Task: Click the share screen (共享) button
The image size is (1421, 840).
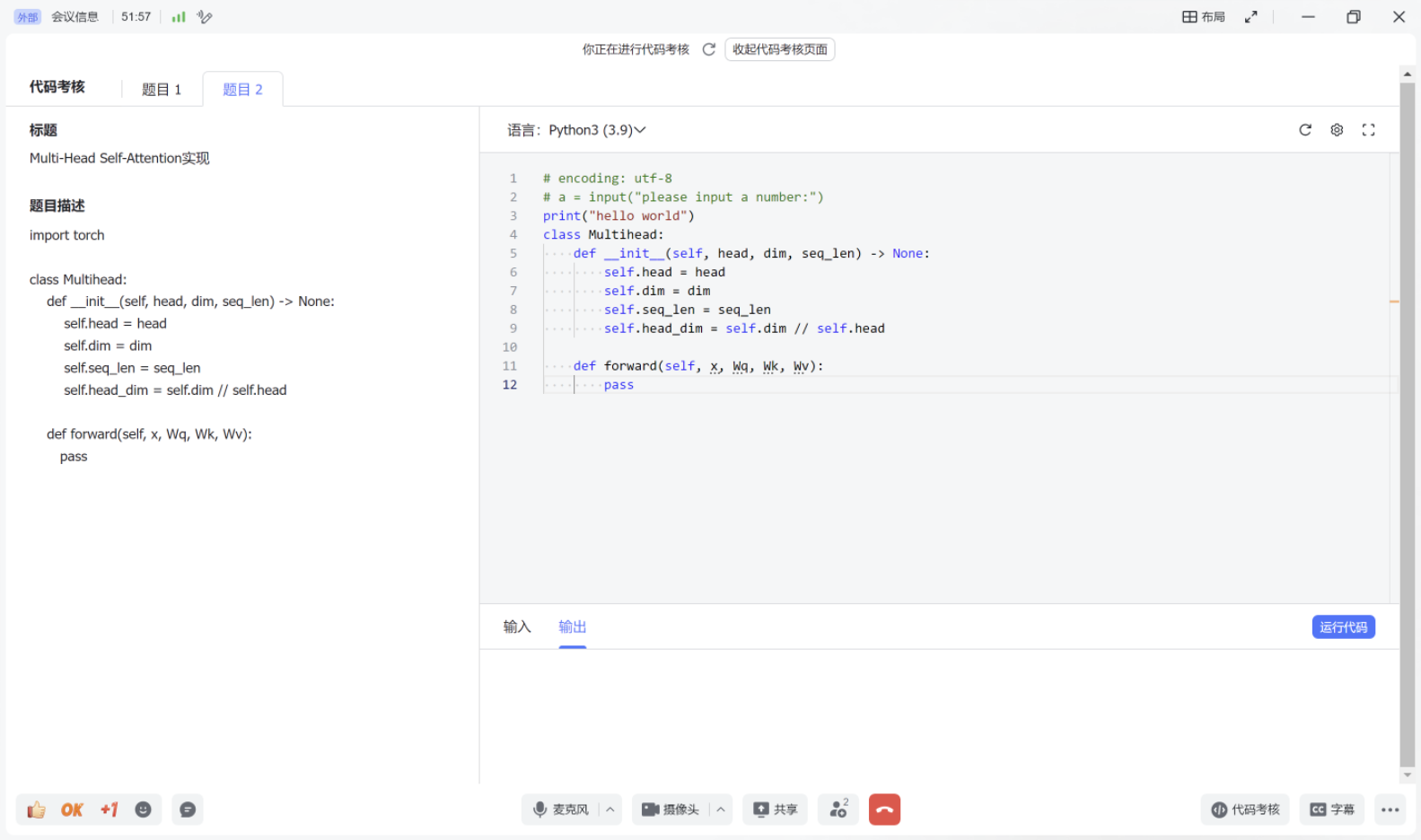Action: (776, 809)
